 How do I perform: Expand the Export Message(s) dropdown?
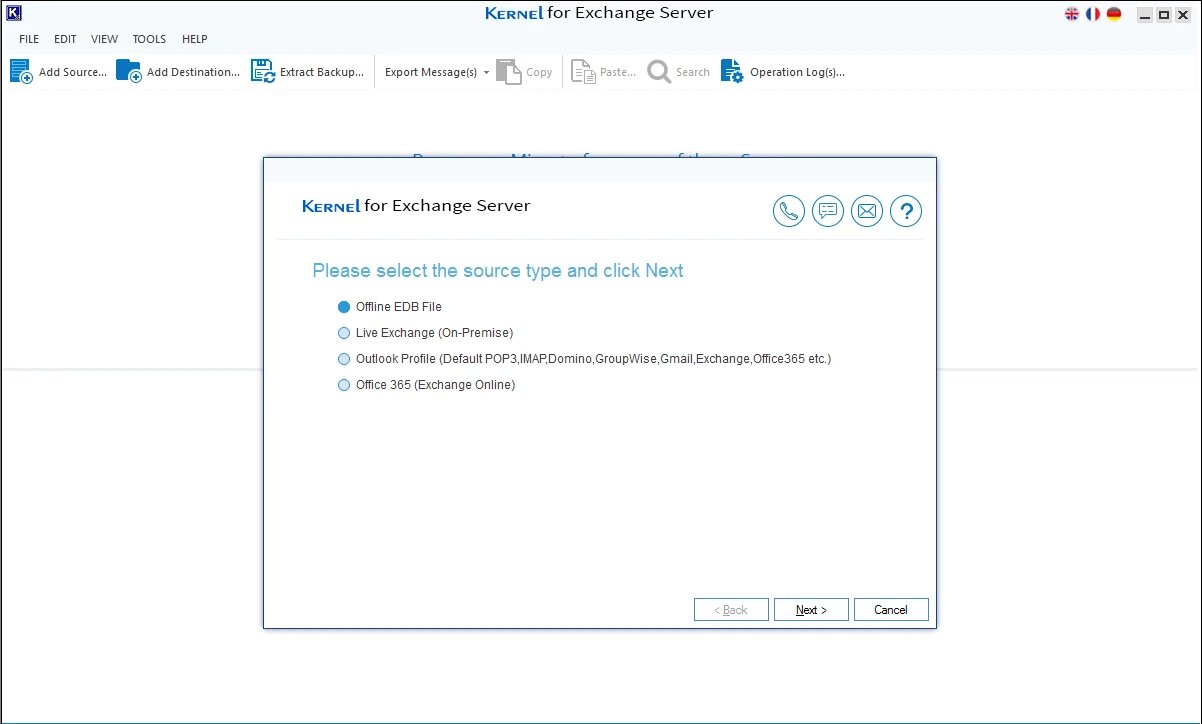tap(486, 72)
